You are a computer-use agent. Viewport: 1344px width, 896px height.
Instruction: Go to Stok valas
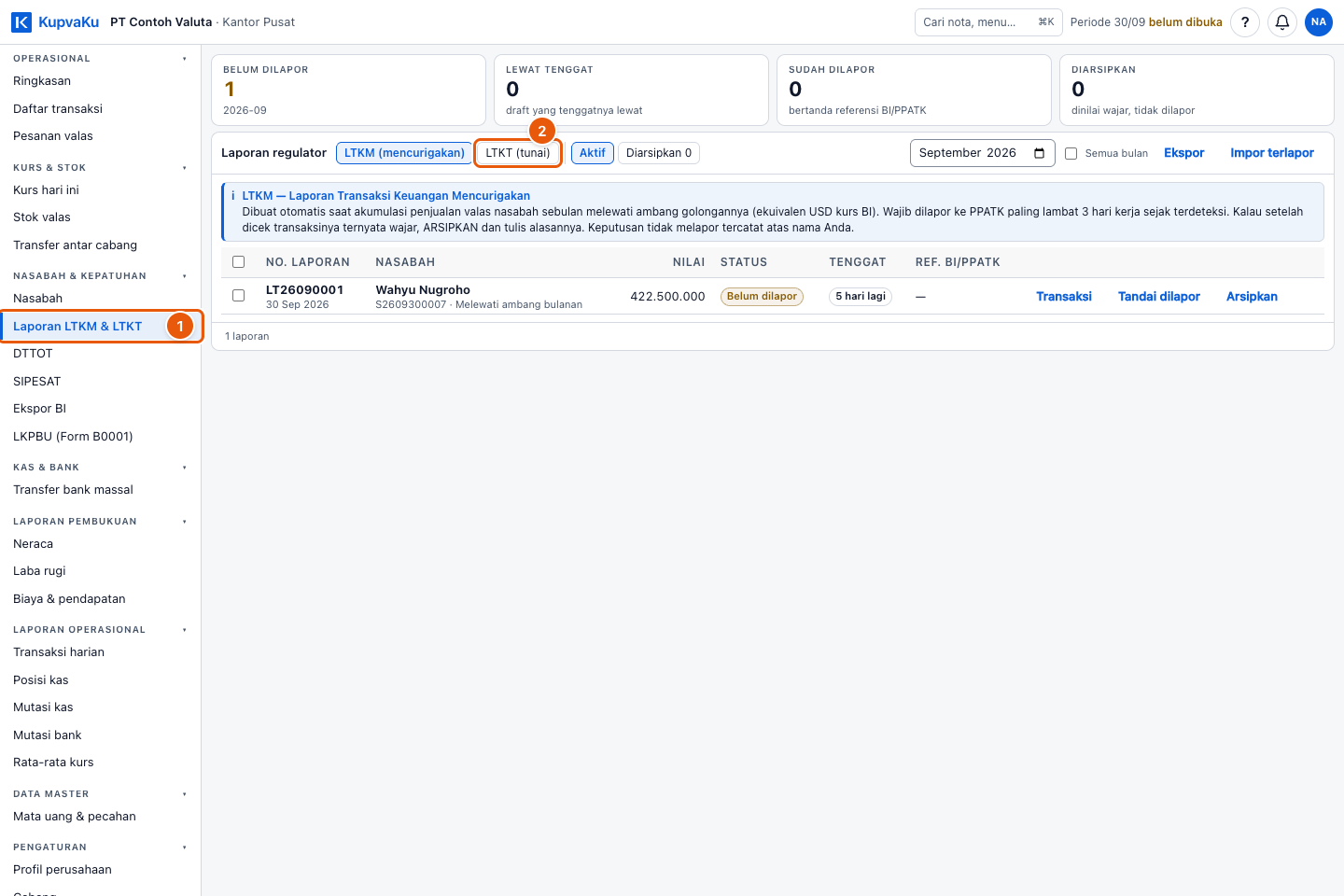(x=101, y=217)
